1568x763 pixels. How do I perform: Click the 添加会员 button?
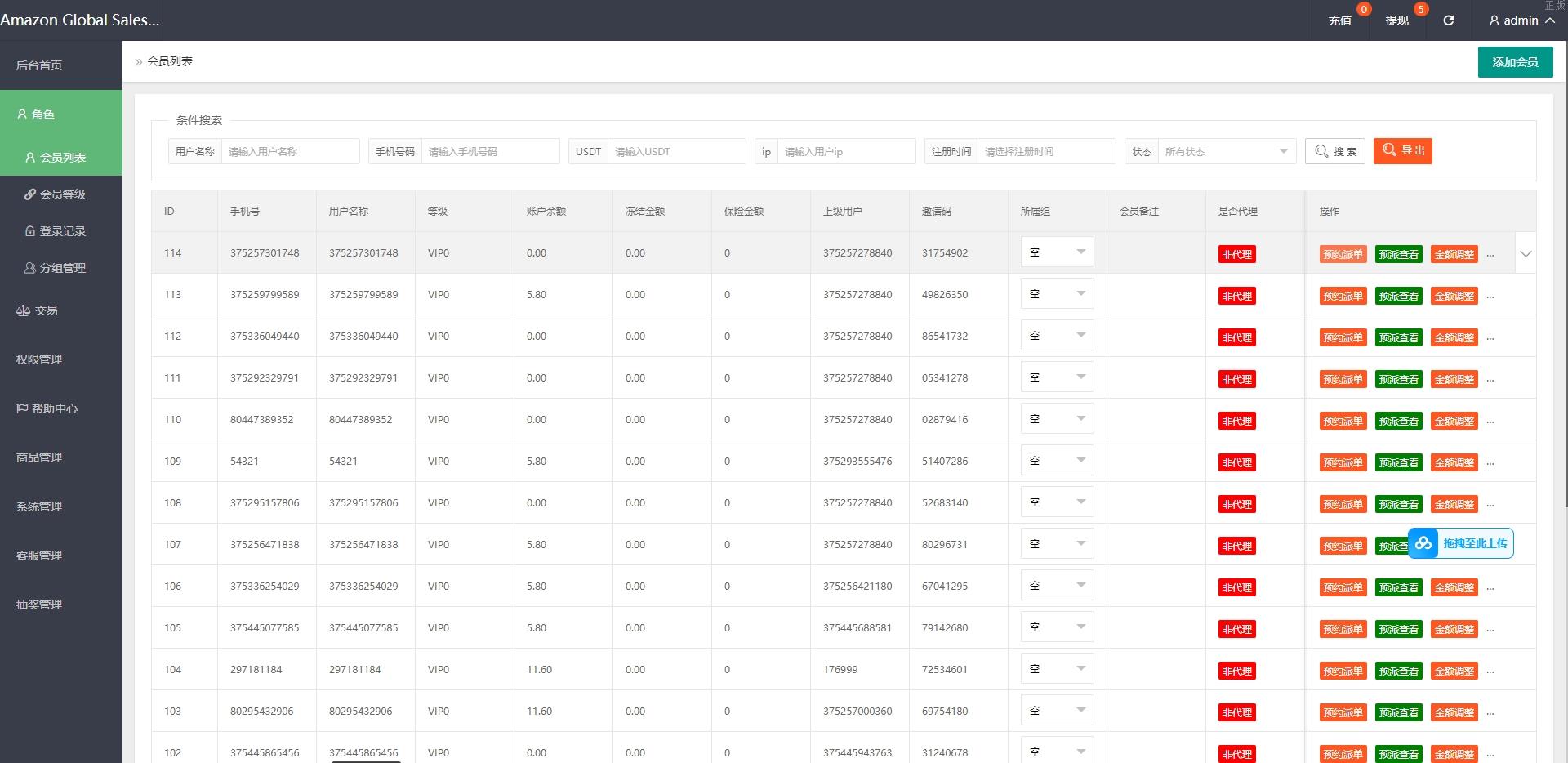[1515, 62]
